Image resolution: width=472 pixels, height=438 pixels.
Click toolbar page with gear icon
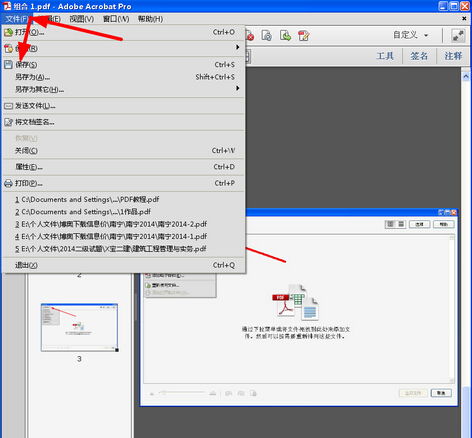[267, 35]
